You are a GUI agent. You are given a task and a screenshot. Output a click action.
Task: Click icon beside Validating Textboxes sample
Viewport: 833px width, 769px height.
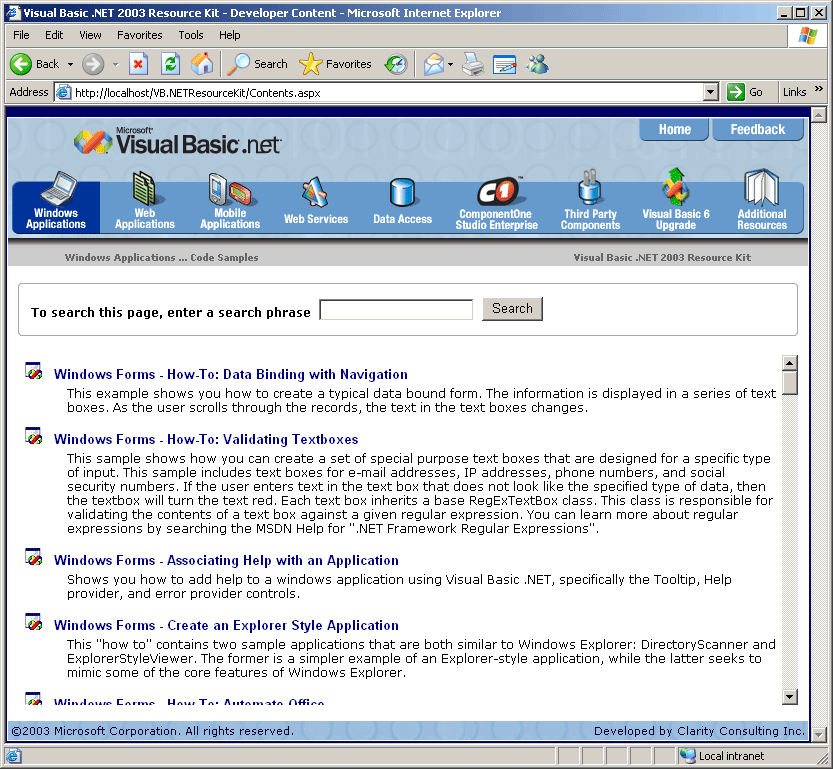(33, 435)
